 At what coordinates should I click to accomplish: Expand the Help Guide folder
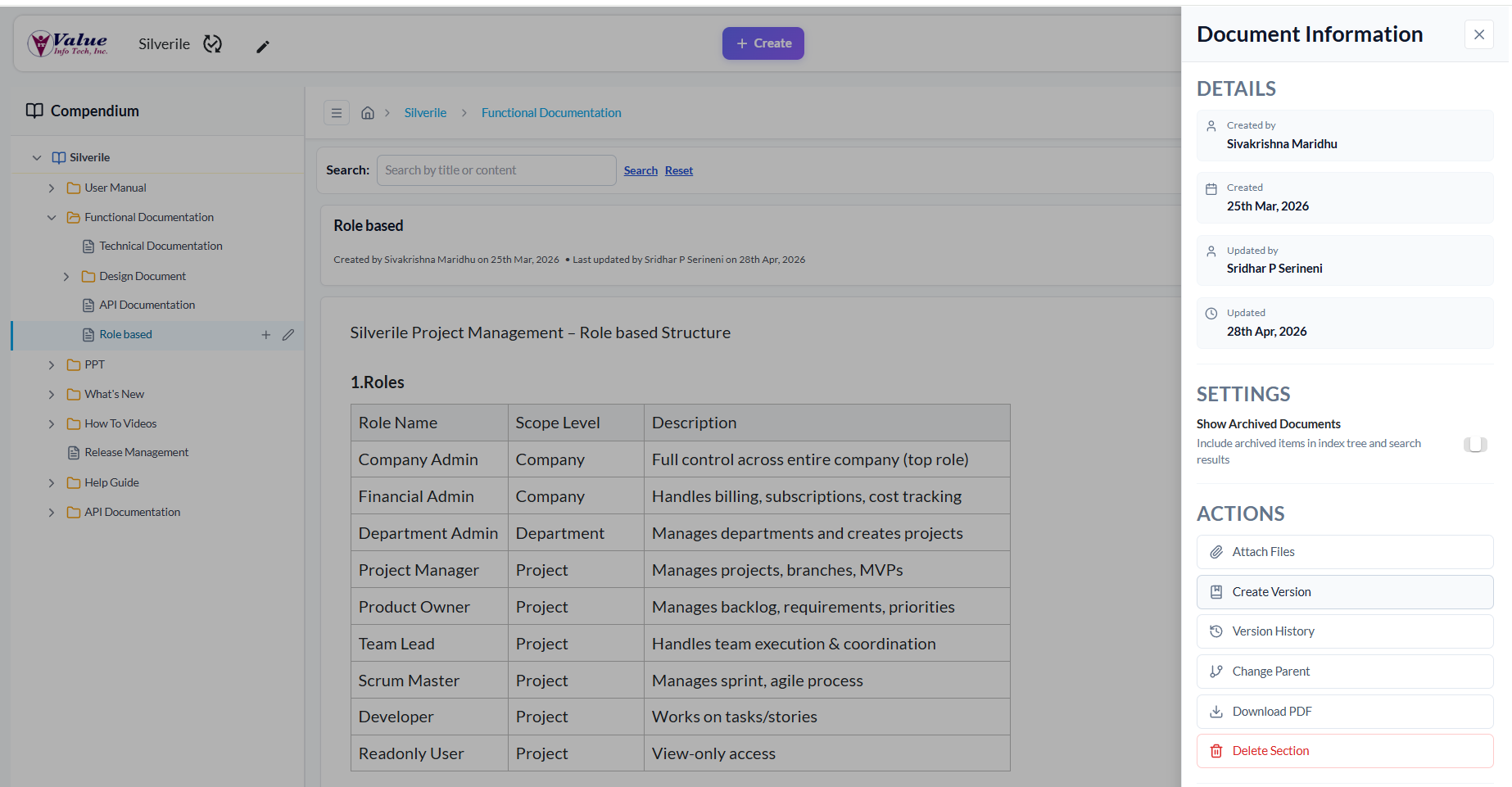tap(52, 483)
